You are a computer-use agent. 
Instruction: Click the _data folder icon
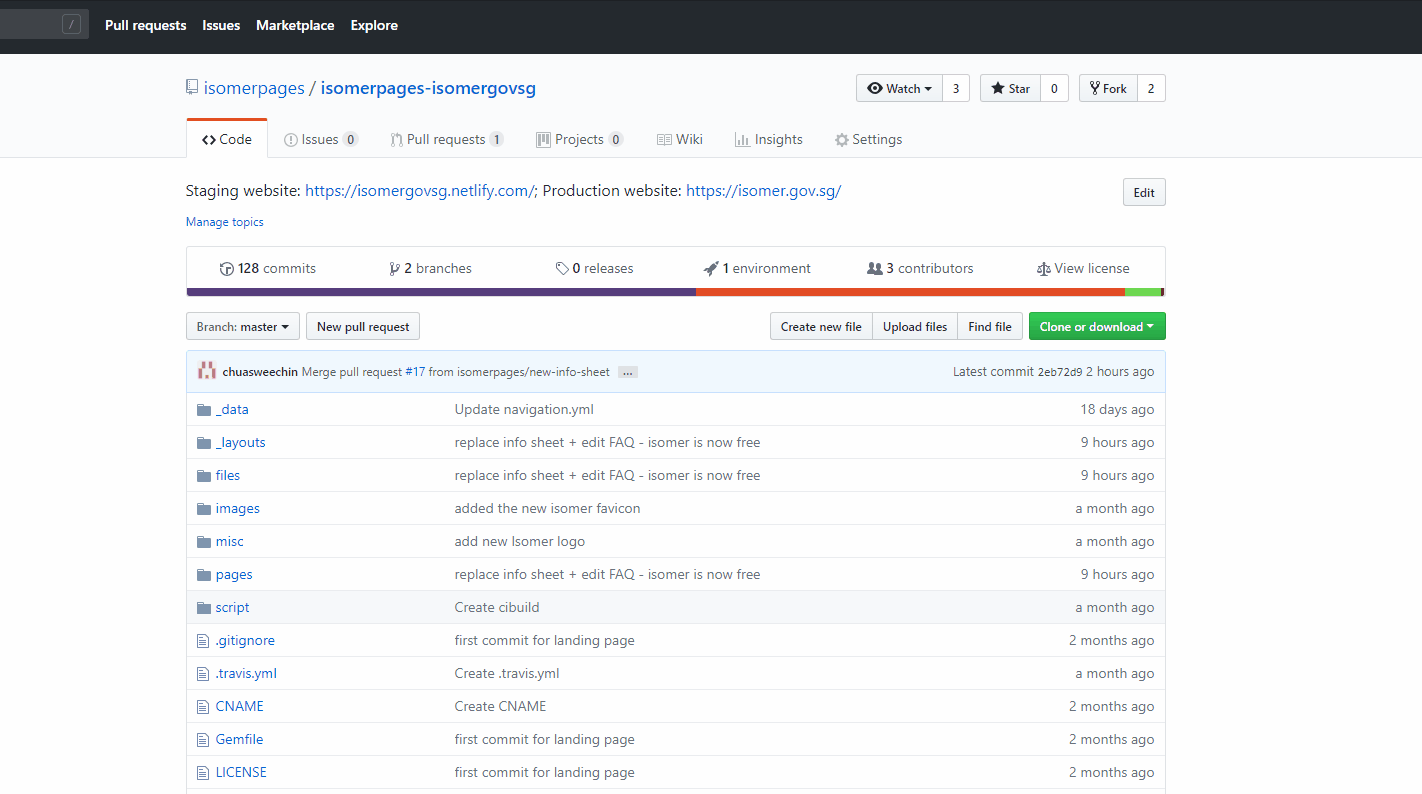pos(204,410)
